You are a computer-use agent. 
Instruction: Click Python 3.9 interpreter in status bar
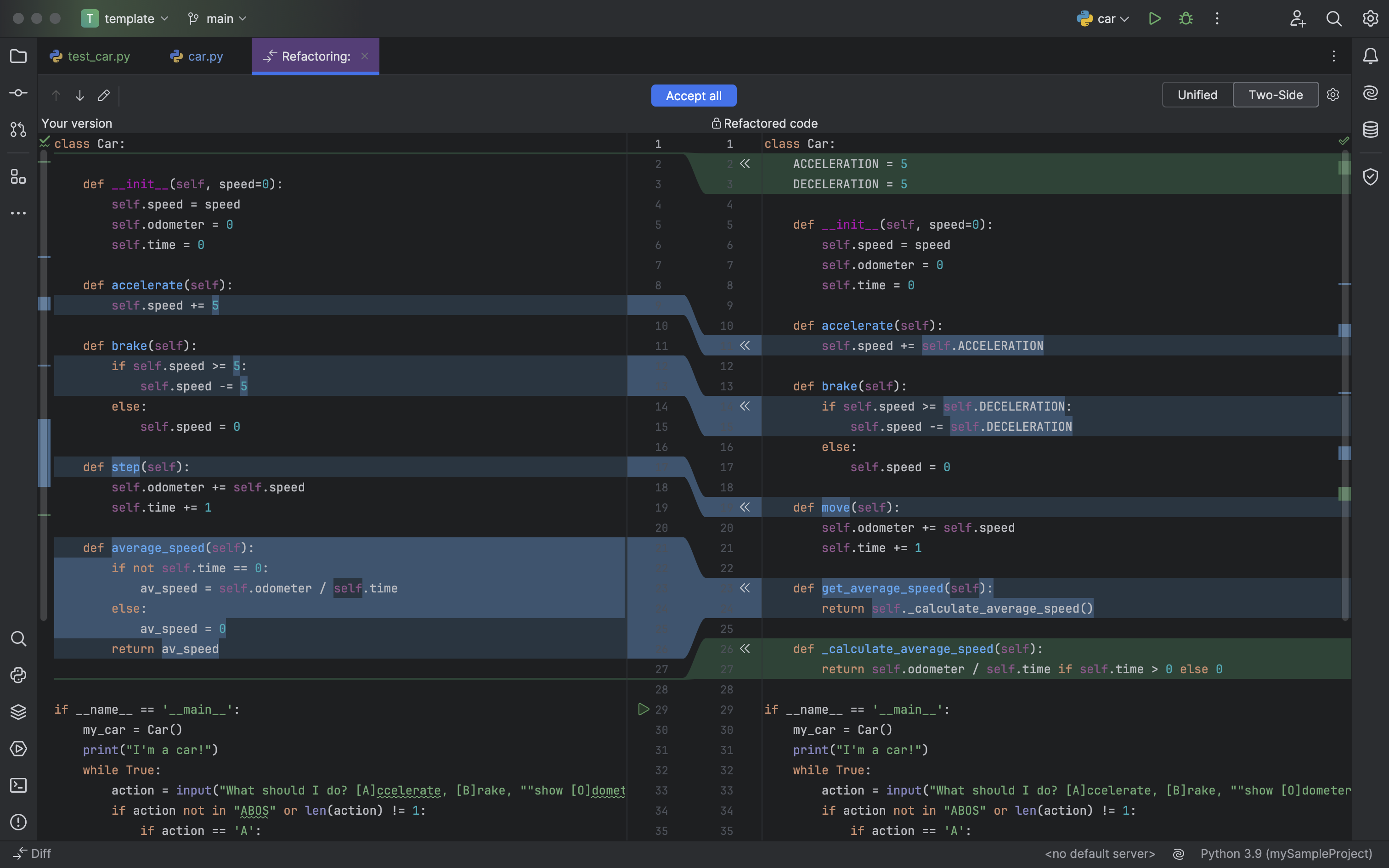click(1286, 854)
